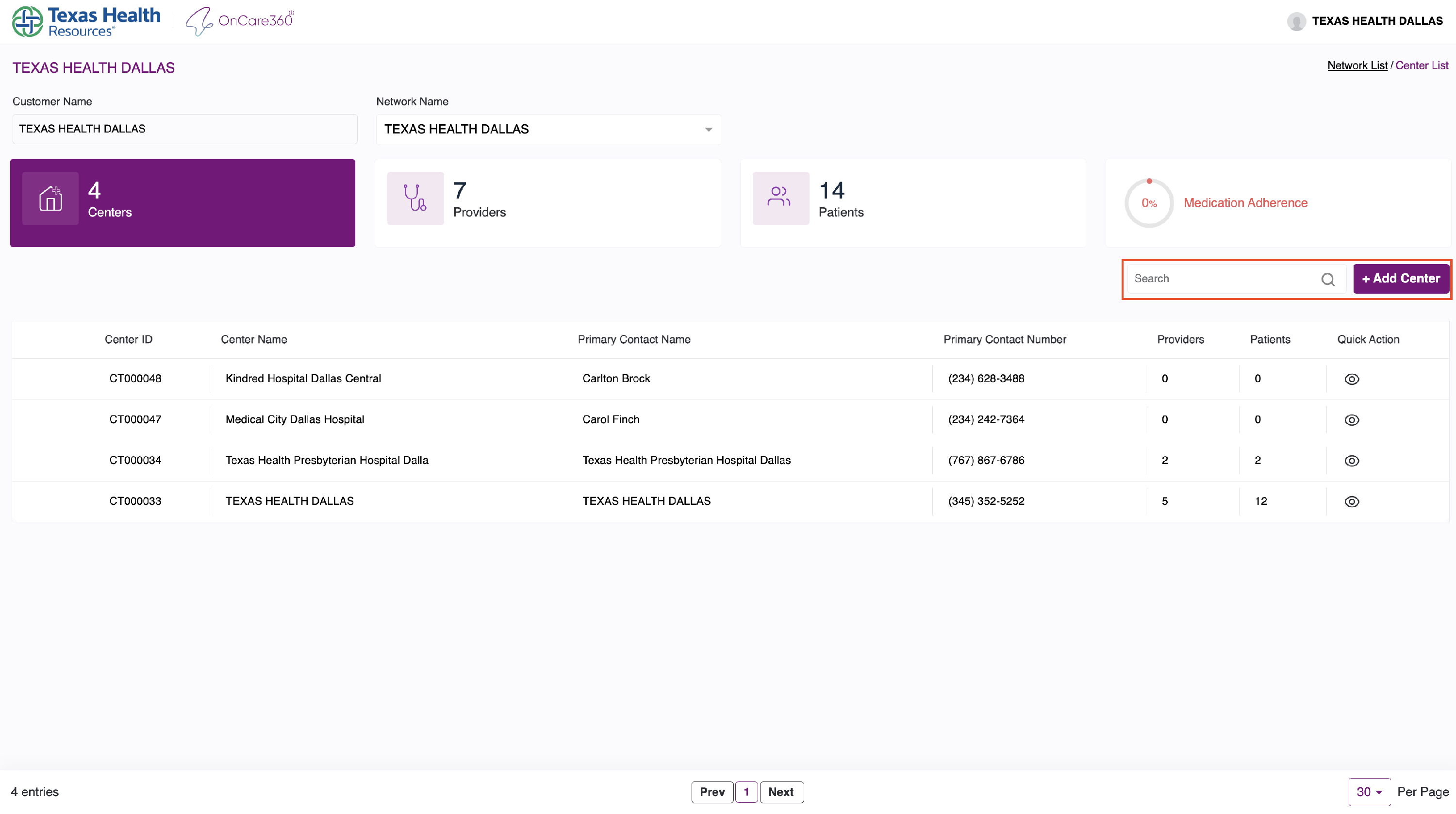Click the OnCare360 logo
Image resolution: width=1456 pixels, height=814 pixels.
(x=240, y=21)
